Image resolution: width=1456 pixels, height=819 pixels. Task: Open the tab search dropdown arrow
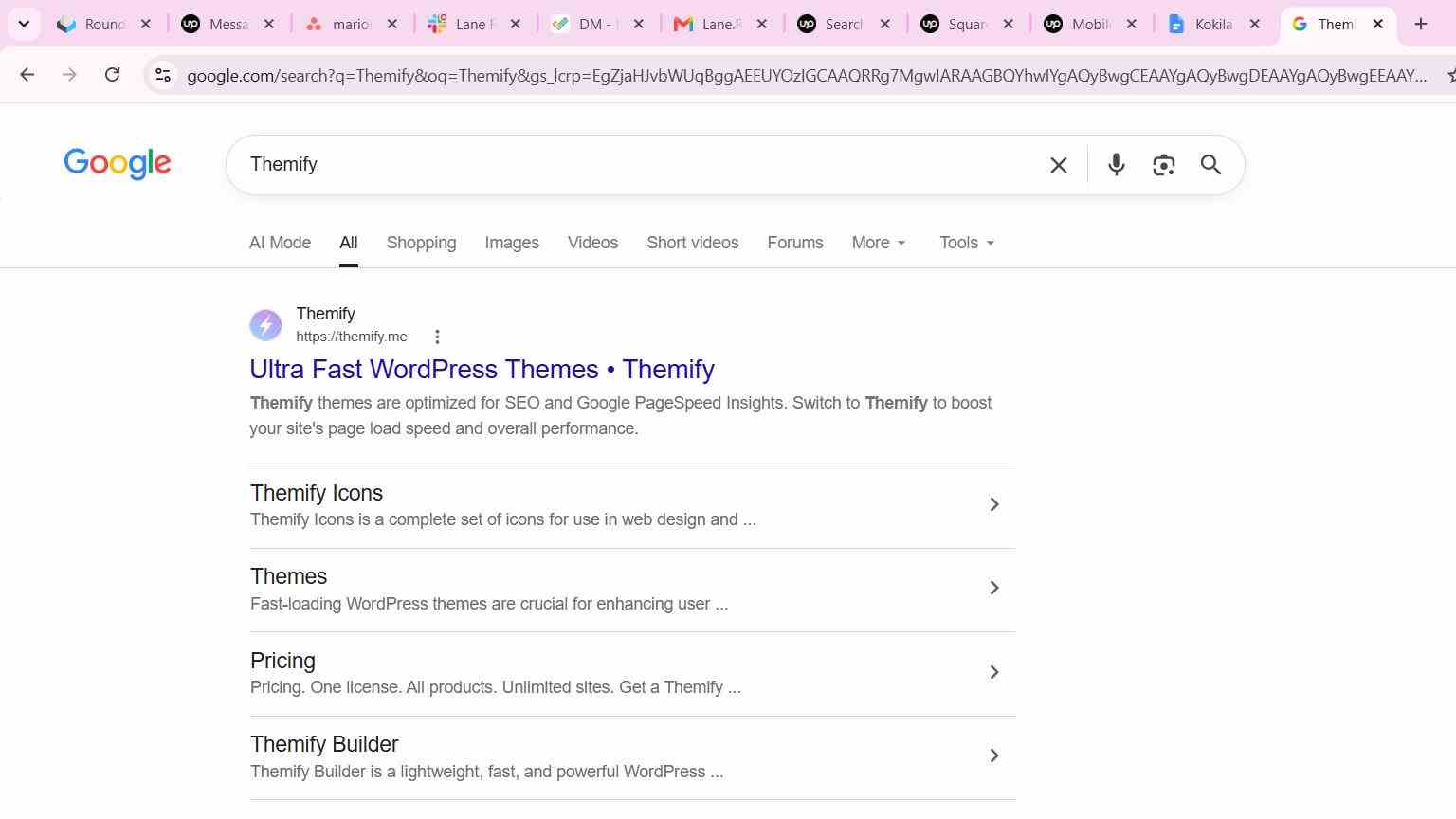tap(24, 24)
